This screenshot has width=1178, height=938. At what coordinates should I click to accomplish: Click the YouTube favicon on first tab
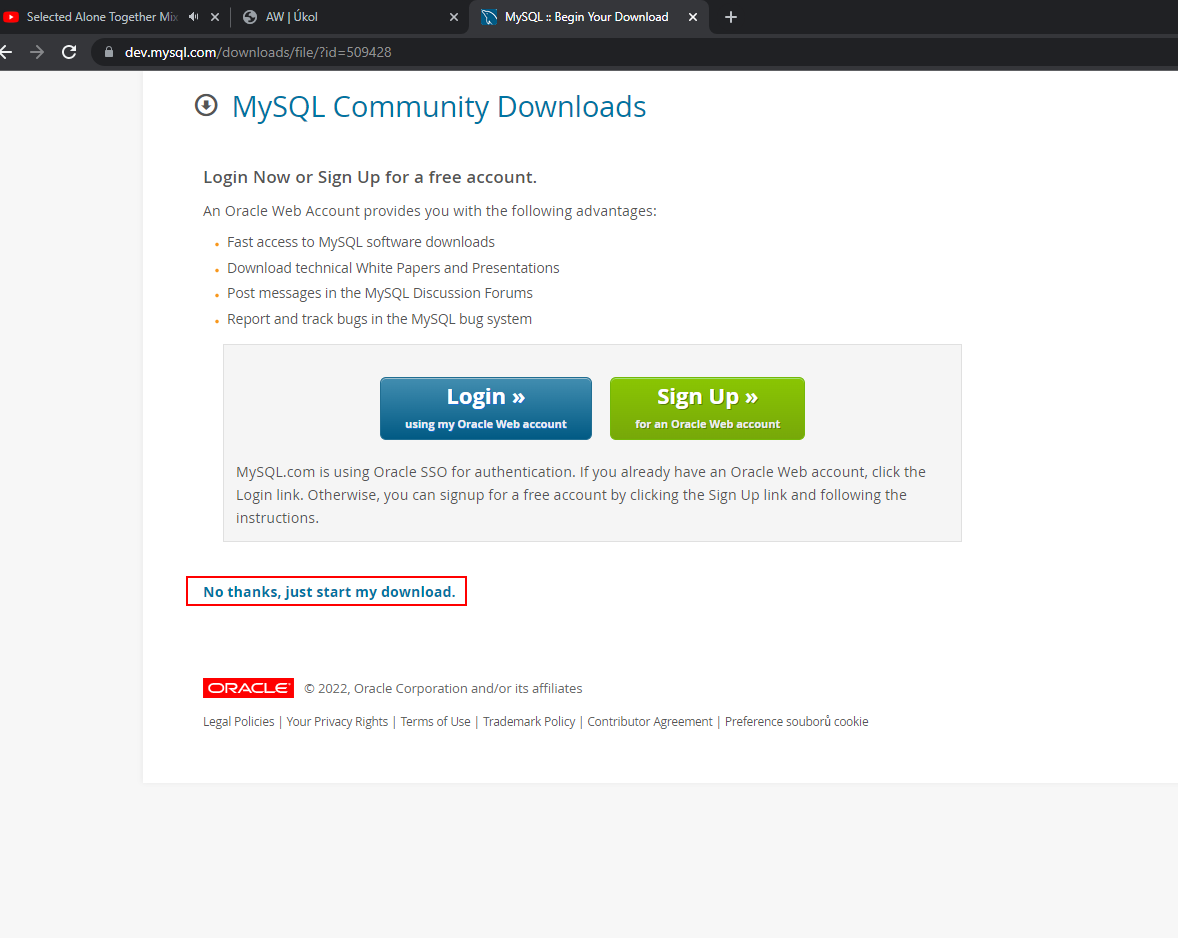(x=11, y=17)
